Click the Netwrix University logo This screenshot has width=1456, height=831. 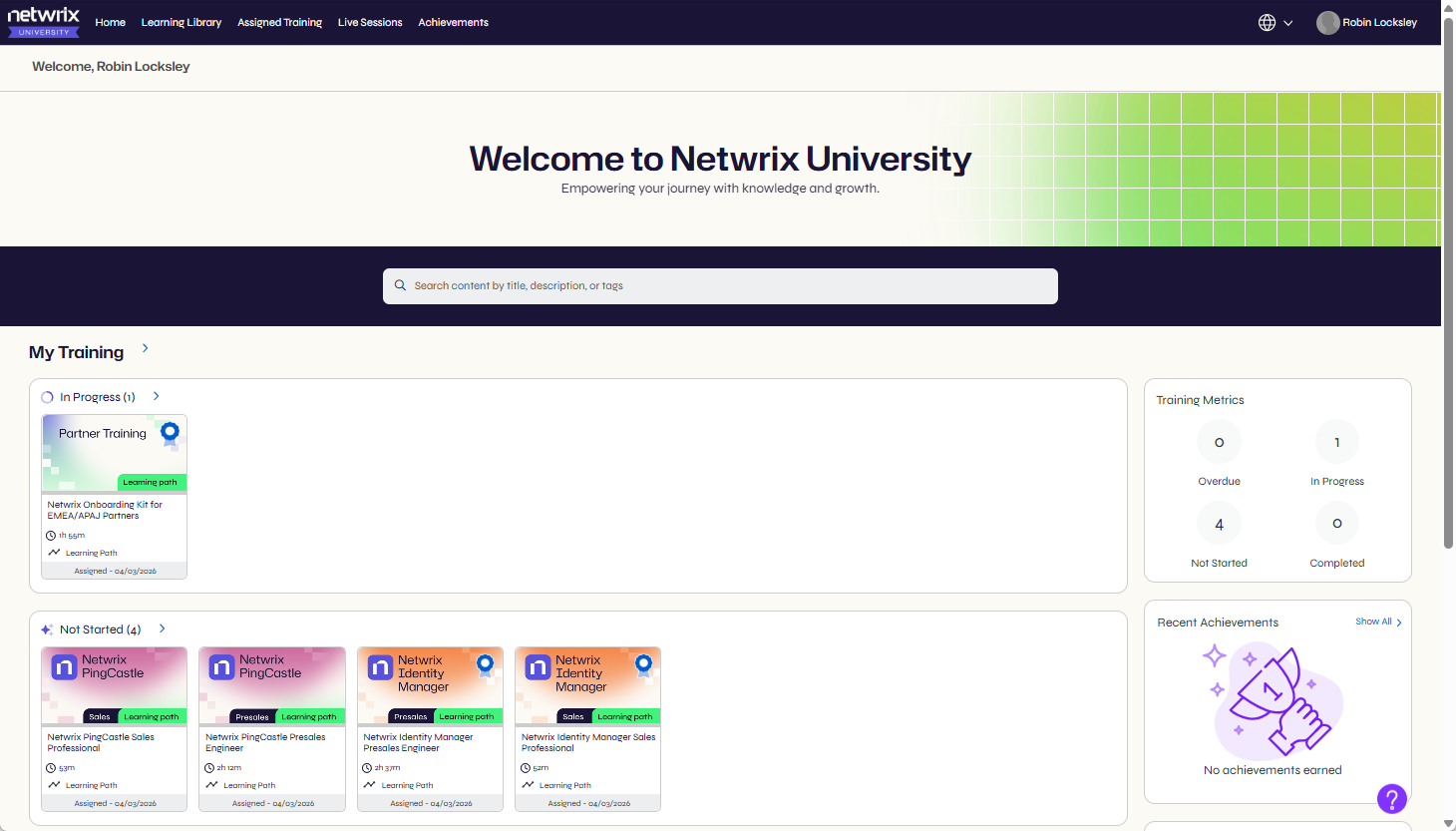point(44,21)
